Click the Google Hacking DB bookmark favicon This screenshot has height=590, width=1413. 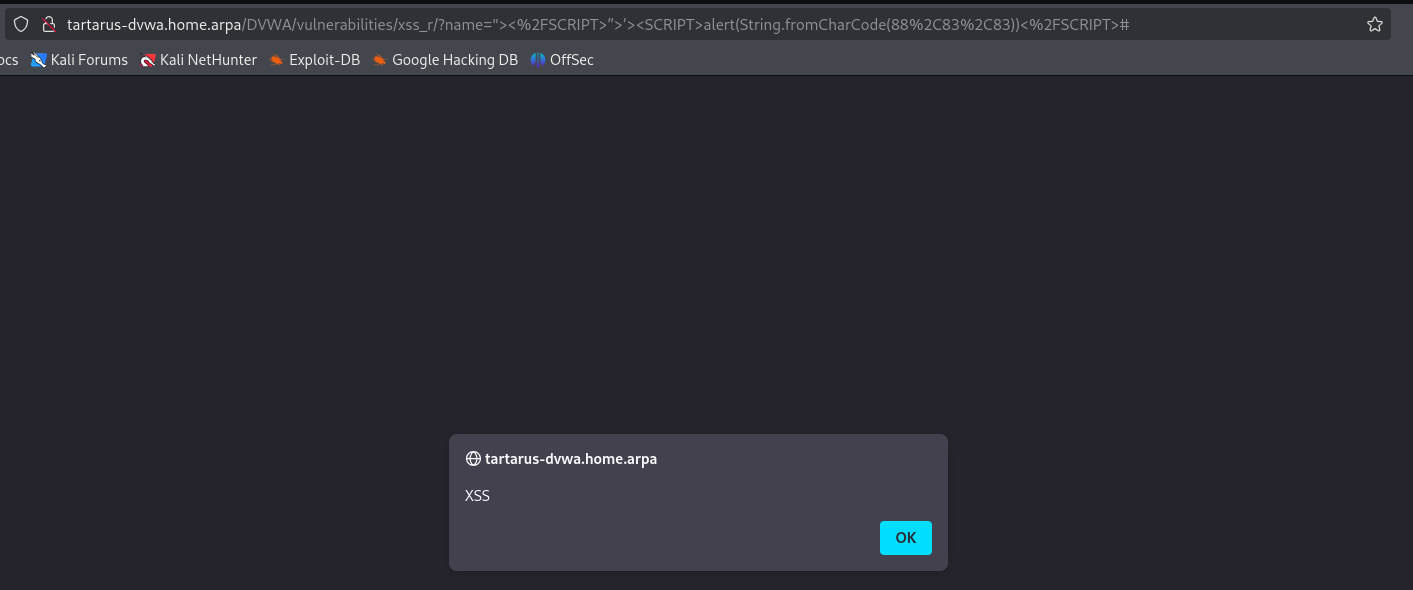pos(380,60)
